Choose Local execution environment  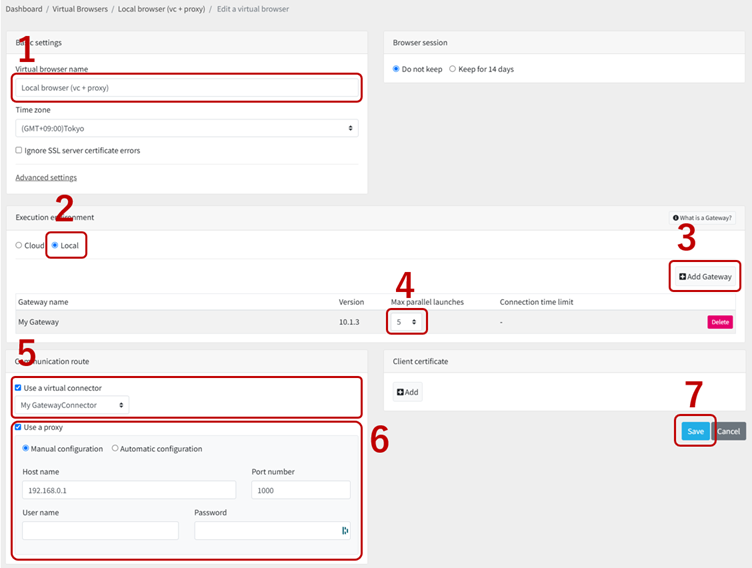click(55, 245)
